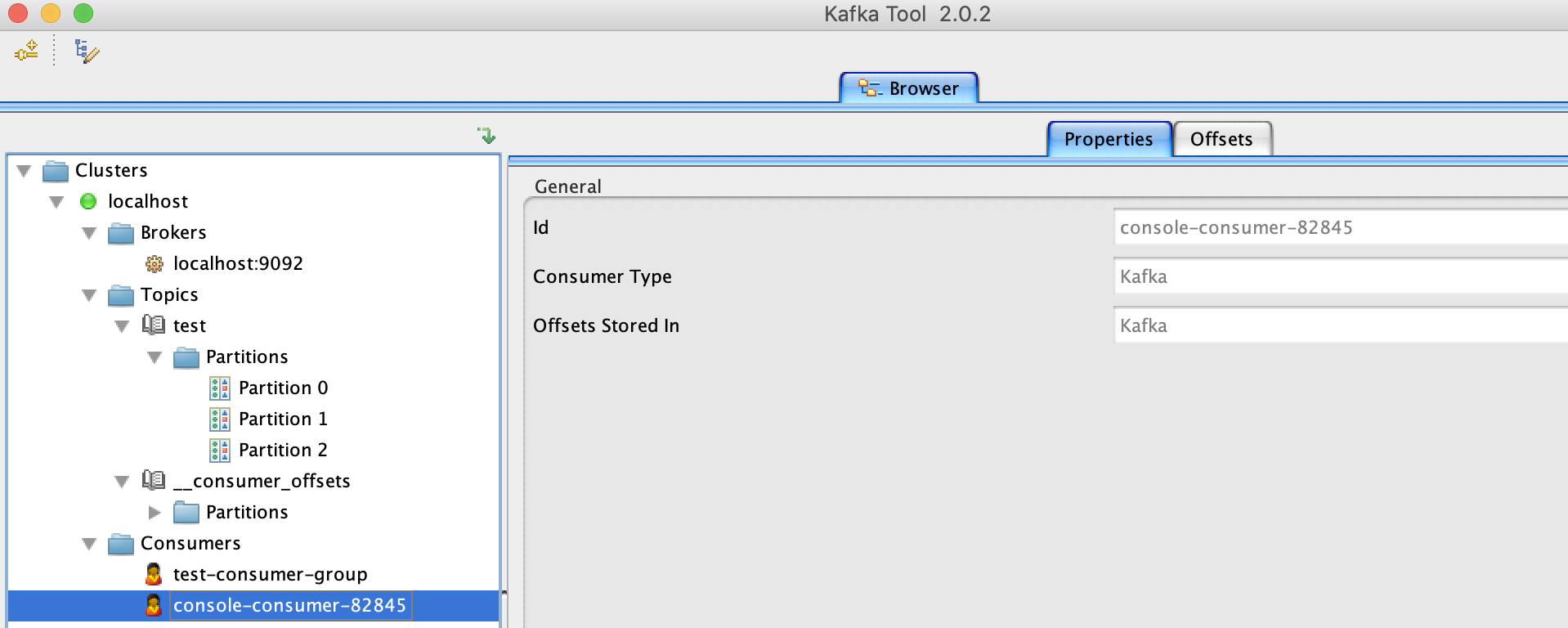Click the Consumer Type field

(1341, 276)
